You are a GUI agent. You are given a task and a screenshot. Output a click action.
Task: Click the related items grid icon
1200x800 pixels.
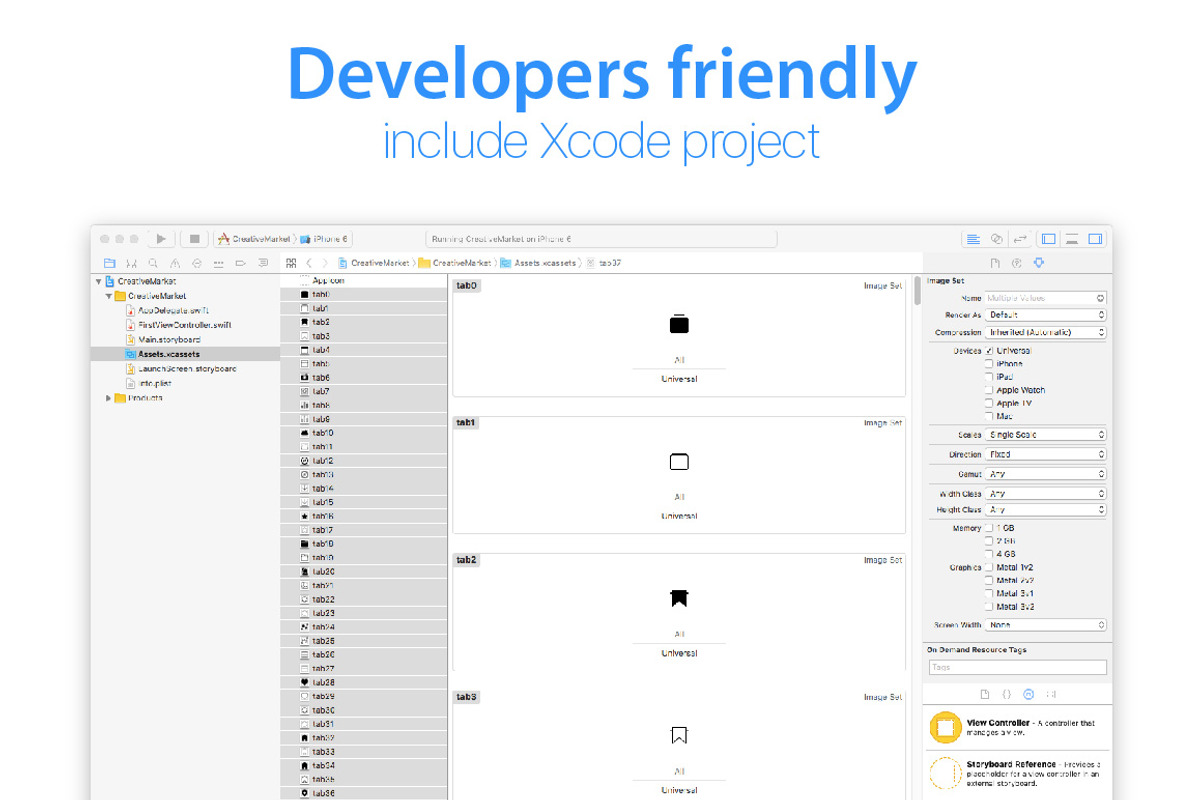(x=291, y=263)
